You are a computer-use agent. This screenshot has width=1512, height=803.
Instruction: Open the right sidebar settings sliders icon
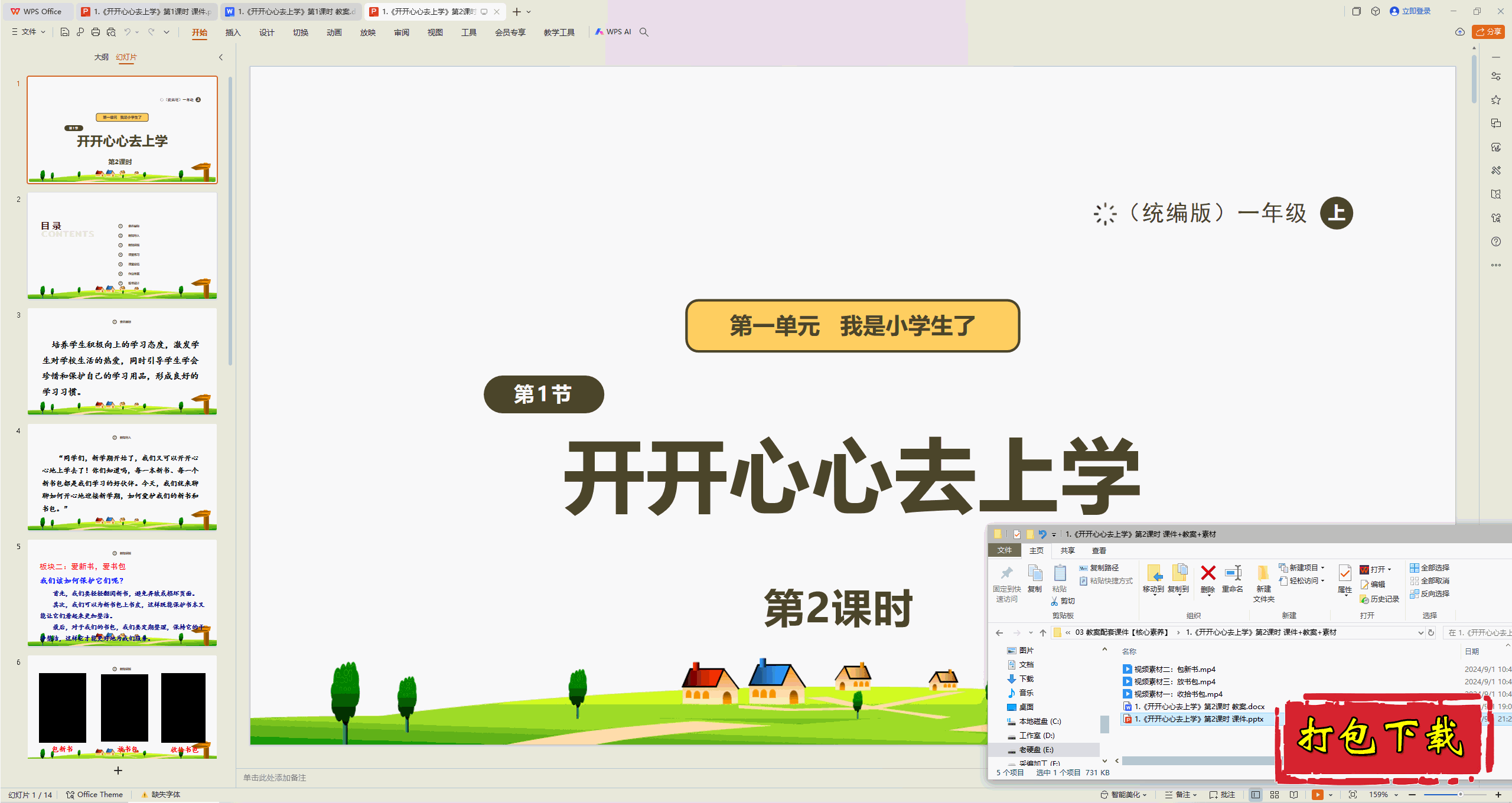pos(1495,76)
